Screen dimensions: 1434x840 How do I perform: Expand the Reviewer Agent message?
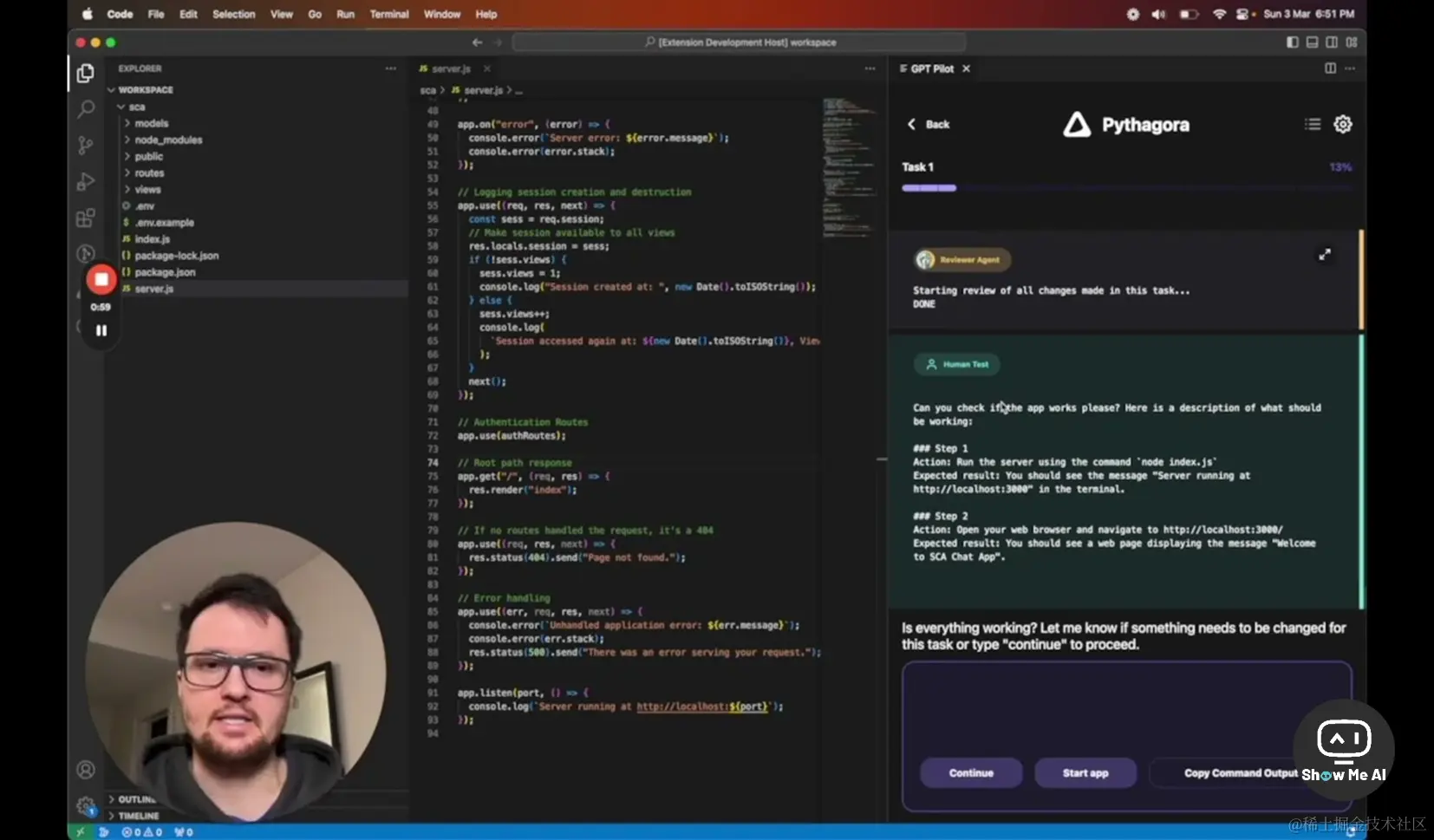point(1324,255)
